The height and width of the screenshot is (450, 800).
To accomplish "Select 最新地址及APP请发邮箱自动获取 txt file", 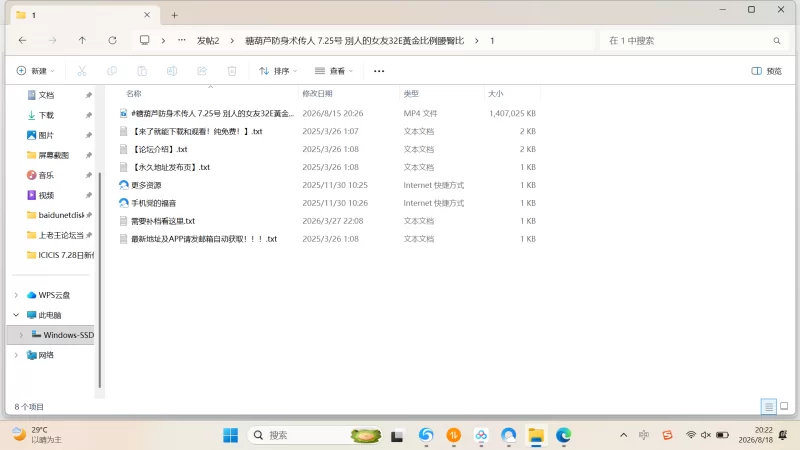I will point(328,238).
